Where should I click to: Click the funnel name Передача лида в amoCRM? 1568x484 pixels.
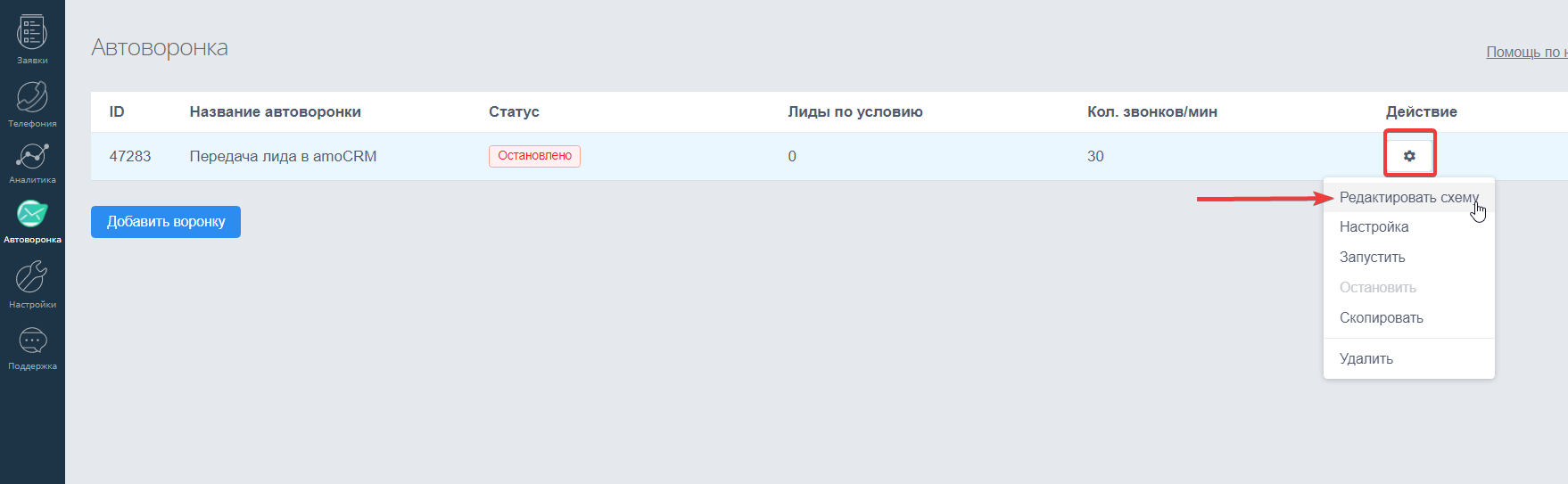pos(283,157)
